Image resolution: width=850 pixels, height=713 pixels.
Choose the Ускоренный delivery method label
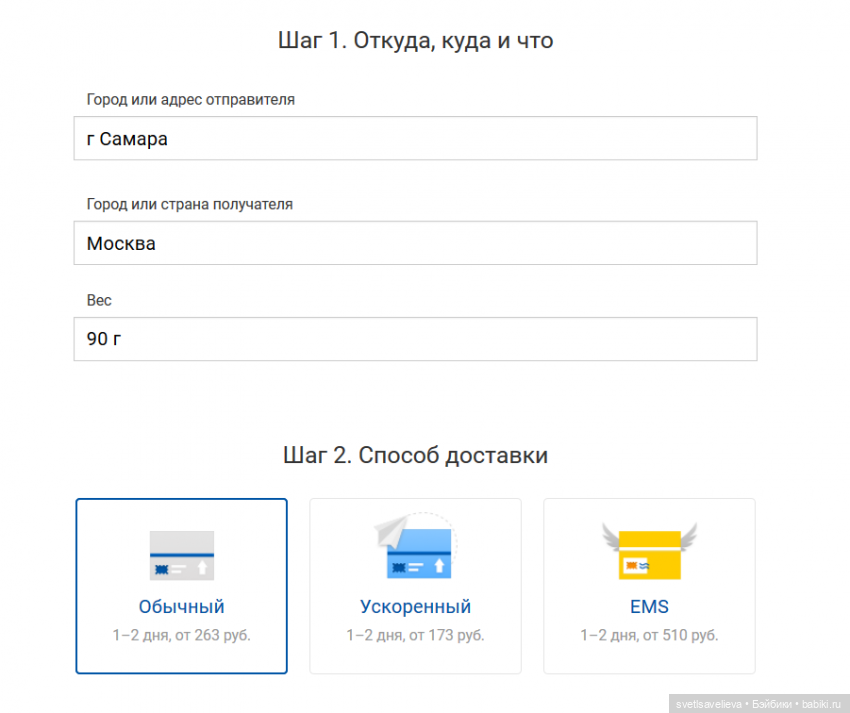coord(415,607)
